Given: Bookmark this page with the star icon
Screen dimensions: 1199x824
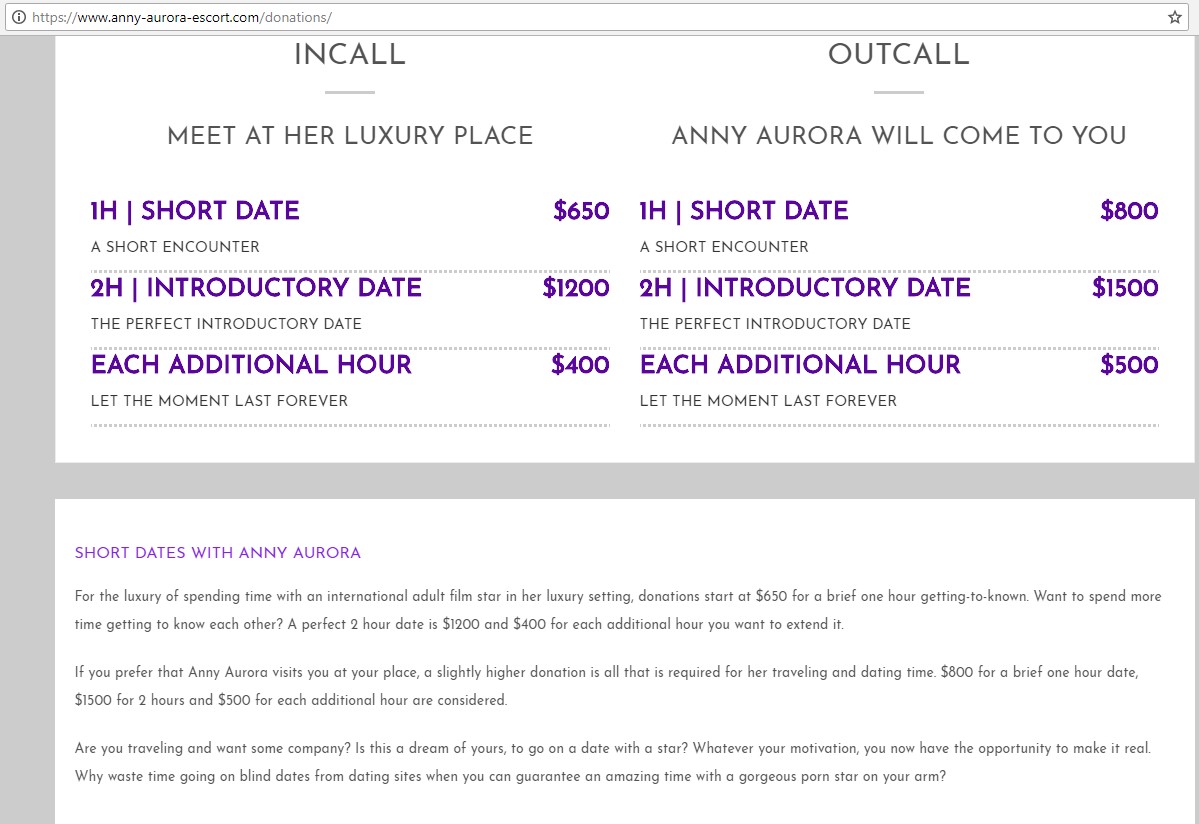Looking at the screenshot, I should [x=1175, y=17].
